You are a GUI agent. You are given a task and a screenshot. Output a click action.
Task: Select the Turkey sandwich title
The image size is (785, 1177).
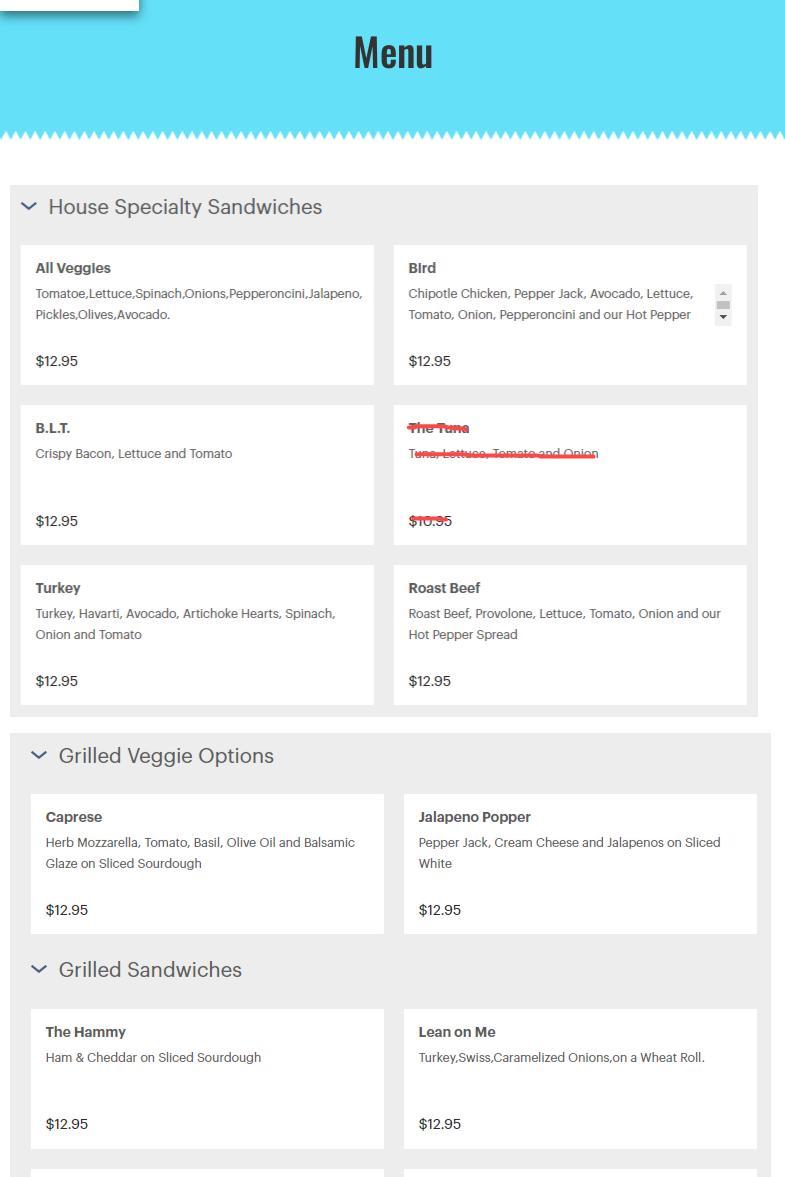pos(58,588)
